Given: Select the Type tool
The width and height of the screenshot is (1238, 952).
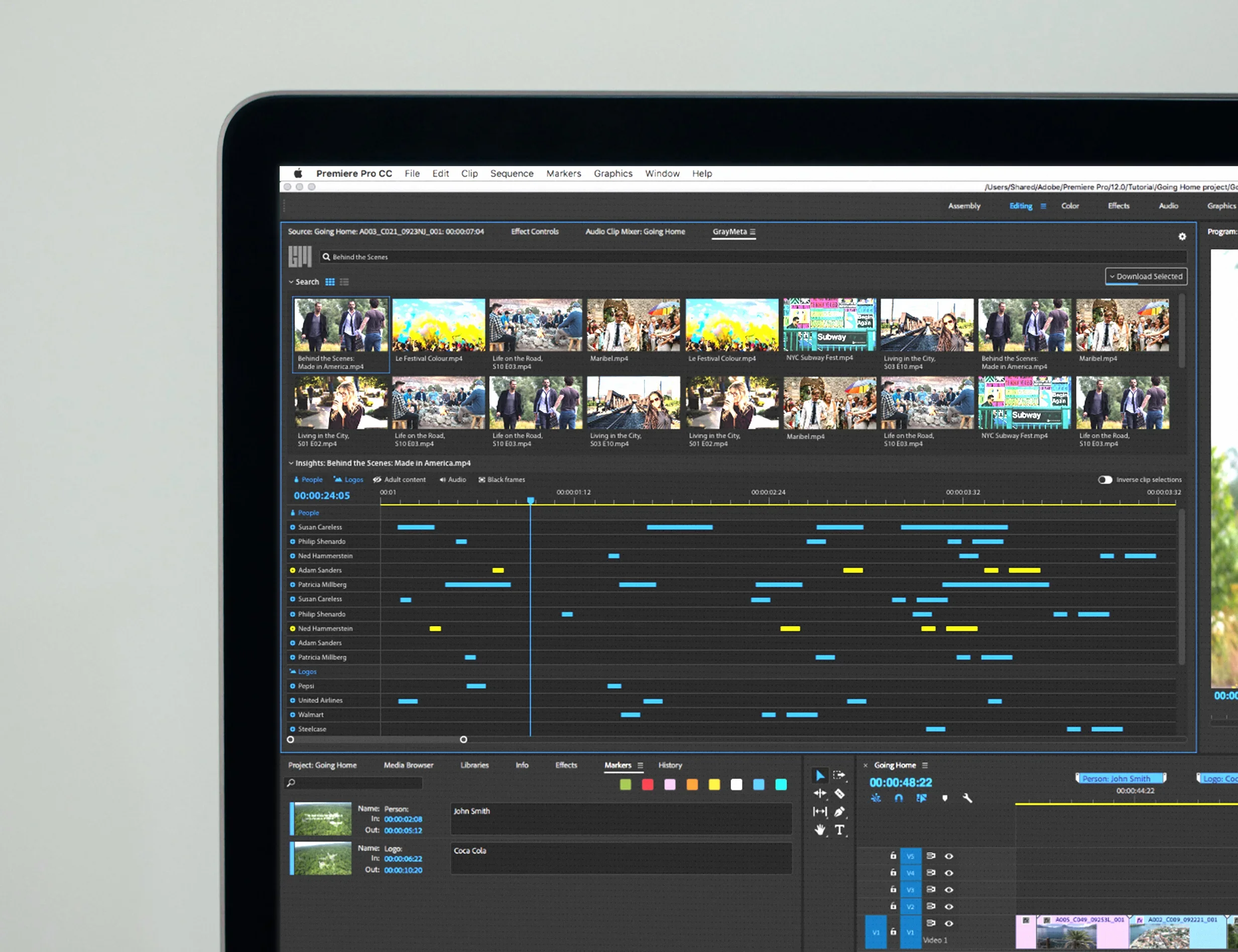Looking at the screenshot, I should tap(839, 830).
